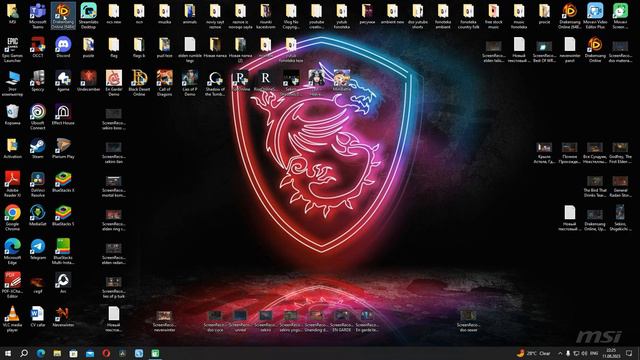The height and width of the screenshot is (360, 640).
Task: Select the CV cafar Word document
Action: [x=38, y=316]
